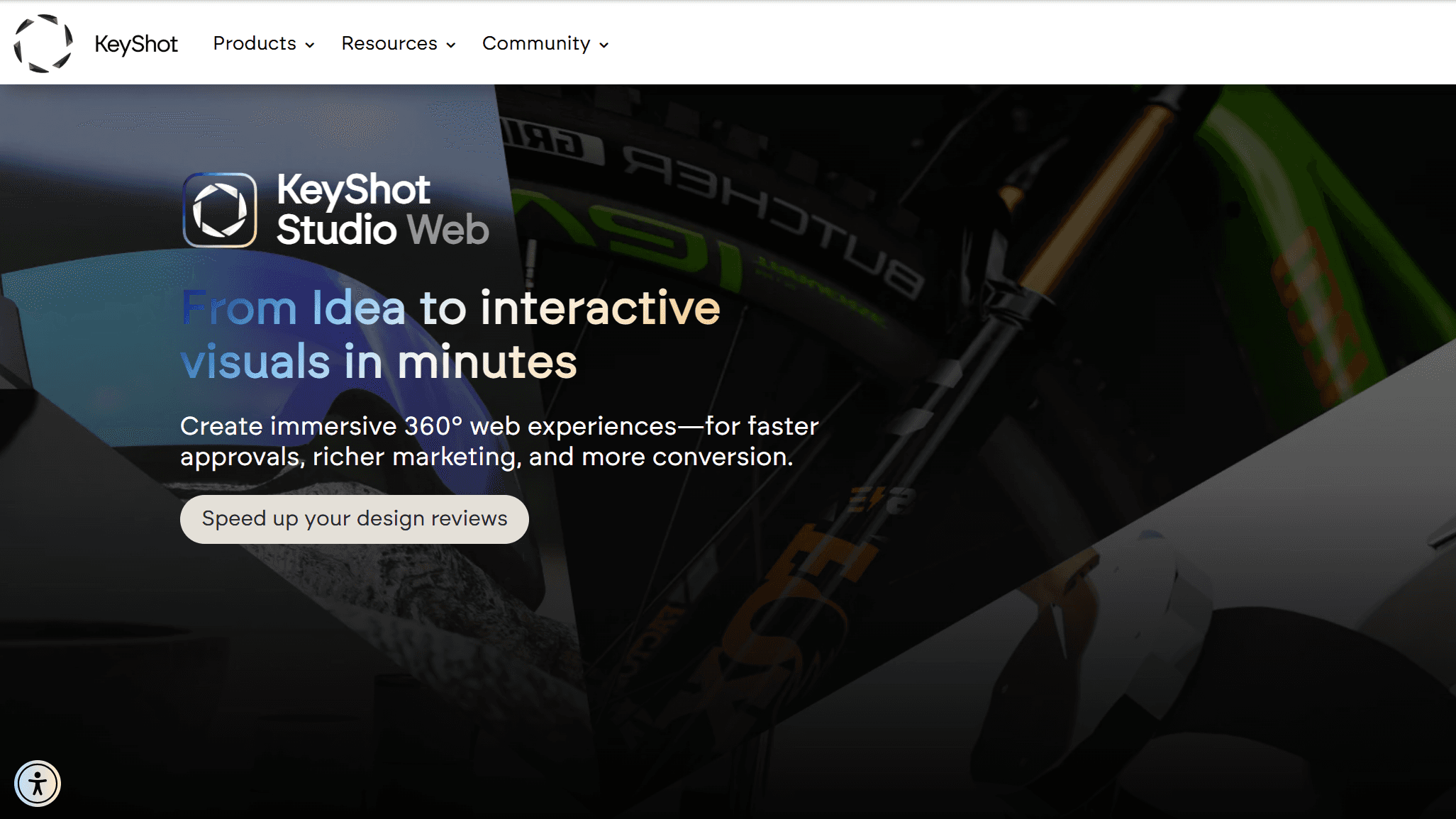Expand the chevron beside Resources
The width and height of the screenshot is (1456, 819).
coord(451,45)
